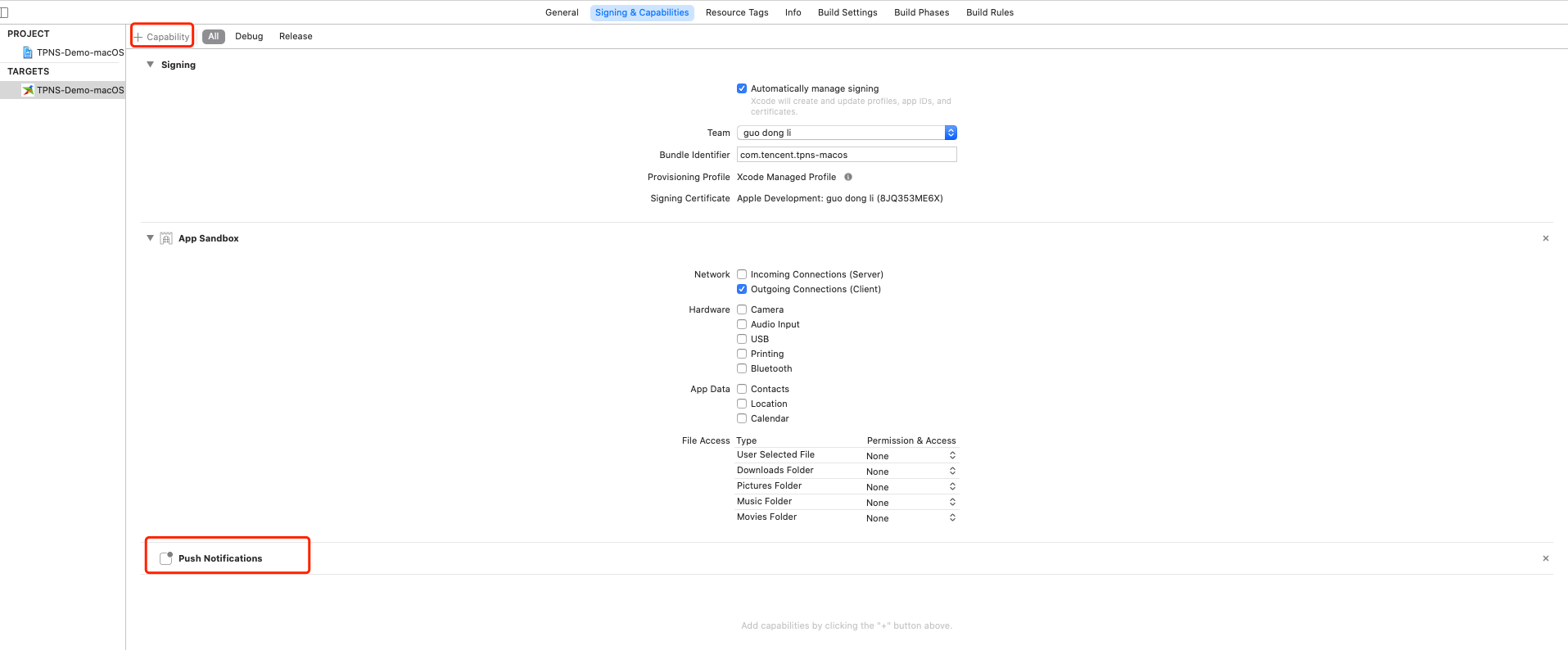Remove the Push Notifications capability
The width and height of the screenshot is (1568, 650).
click(1546, 558)
